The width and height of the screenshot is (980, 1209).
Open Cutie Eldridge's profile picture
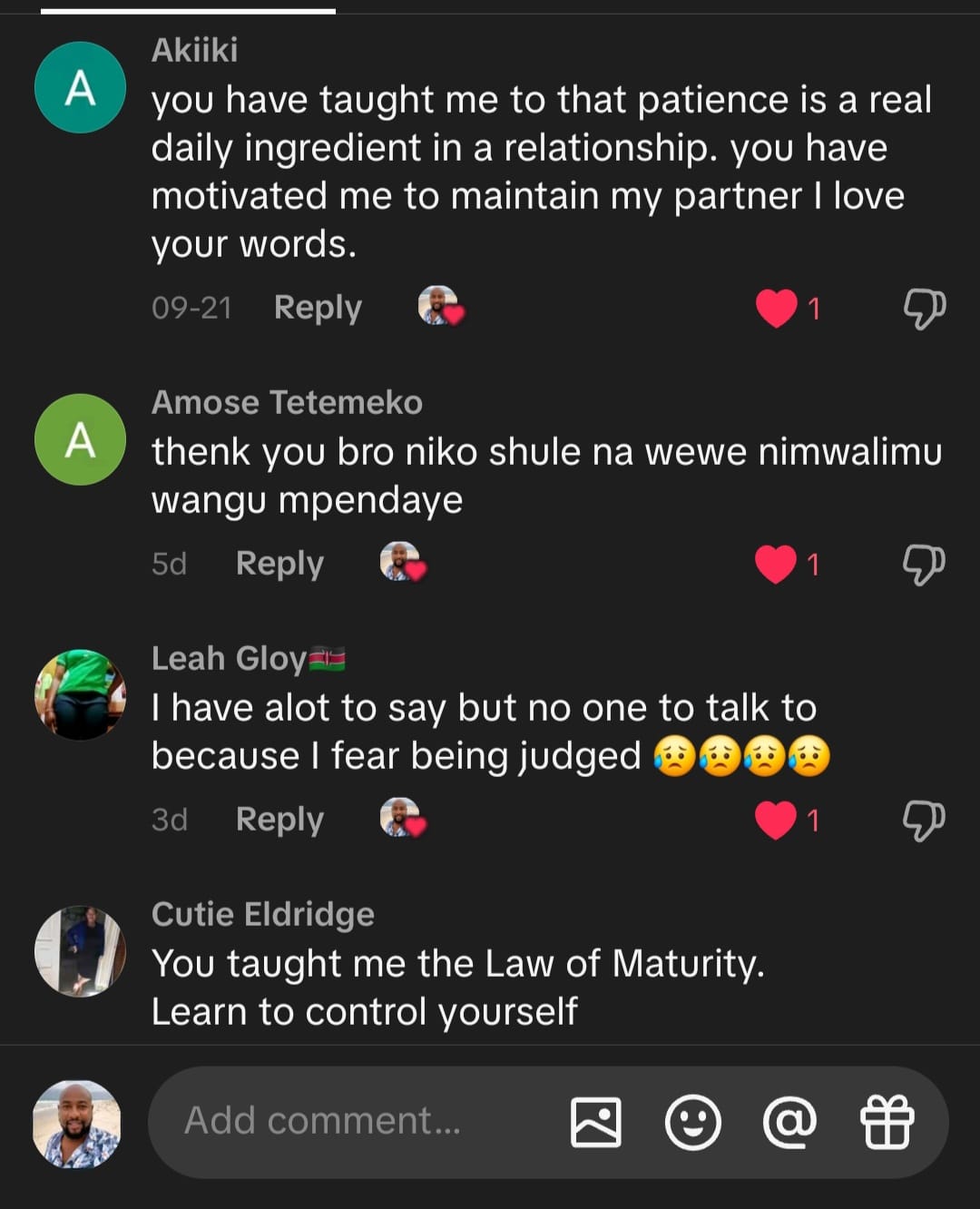coord(80,951)
